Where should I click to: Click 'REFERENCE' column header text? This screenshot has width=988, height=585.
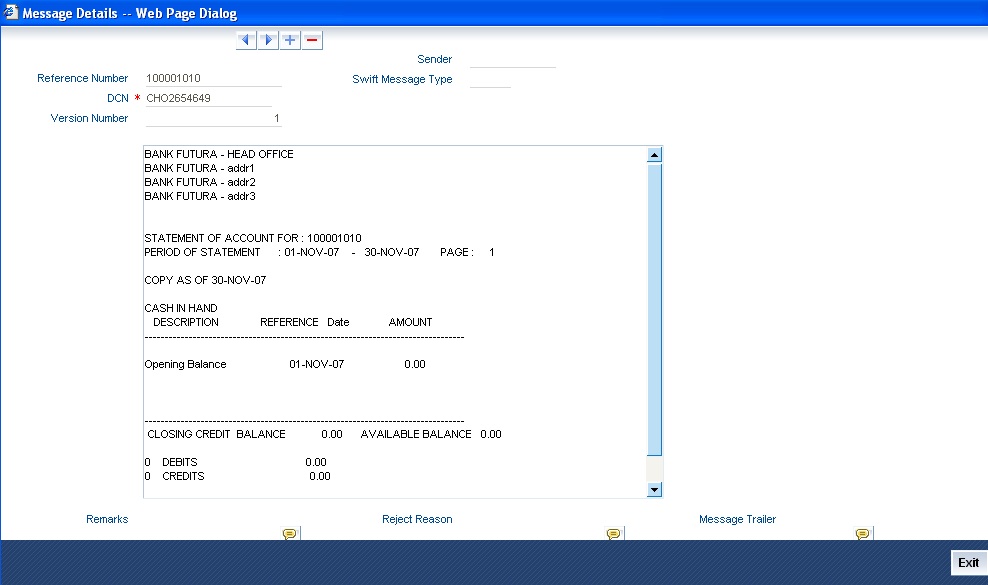[x=289, y=322]
